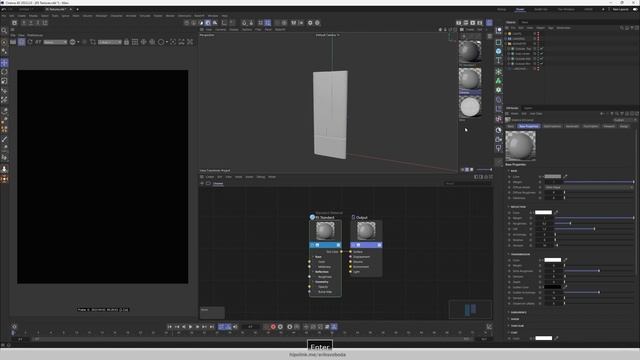Screen dimensions: 640x360
Task: Click the eyedropper next to Reflection Color
Action: tap(556, 212)
